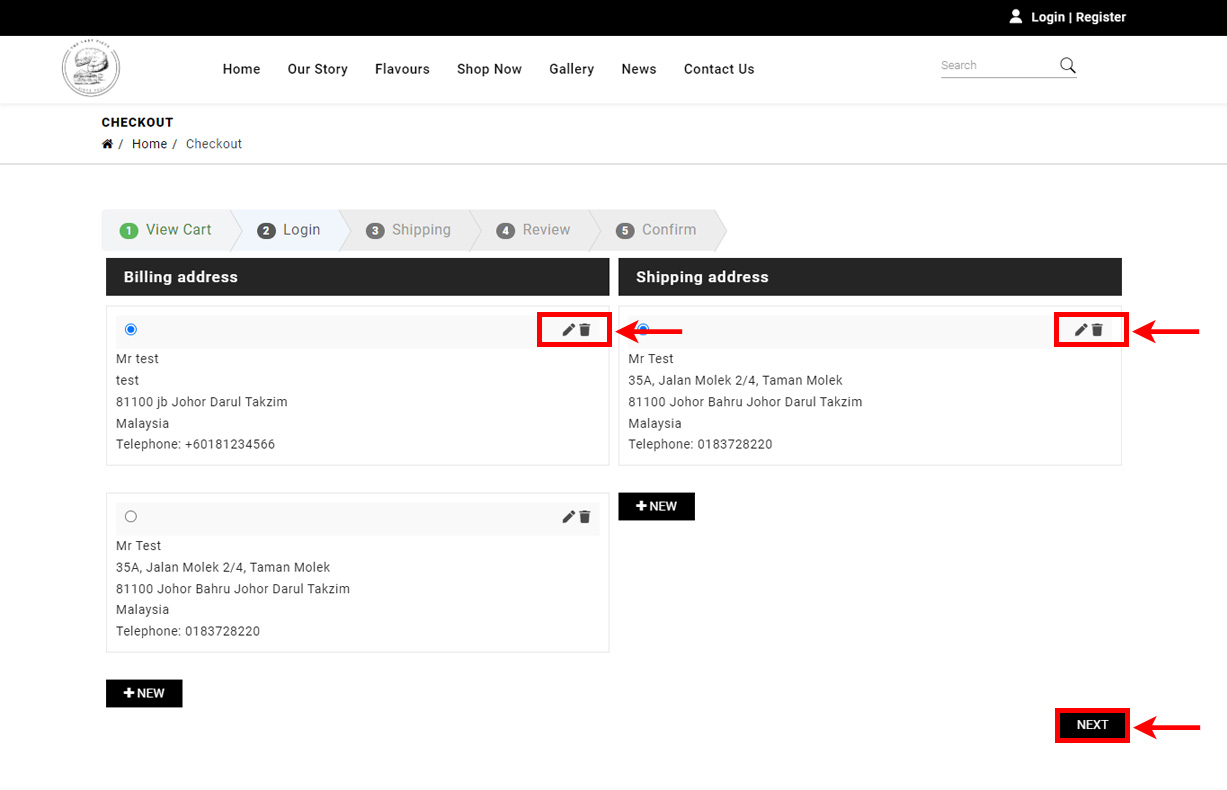Click the NEXT button
Image resolution: width=1227 pixels, height=790 pixels.
click(x=1092, y=725)
